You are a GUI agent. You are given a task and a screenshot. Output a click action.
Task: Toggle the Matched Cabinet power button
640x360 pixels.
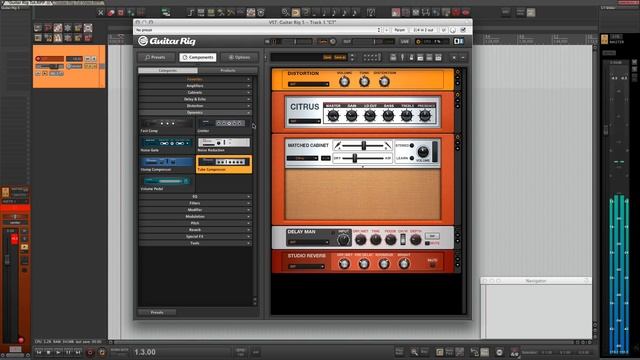pos(458,137)
